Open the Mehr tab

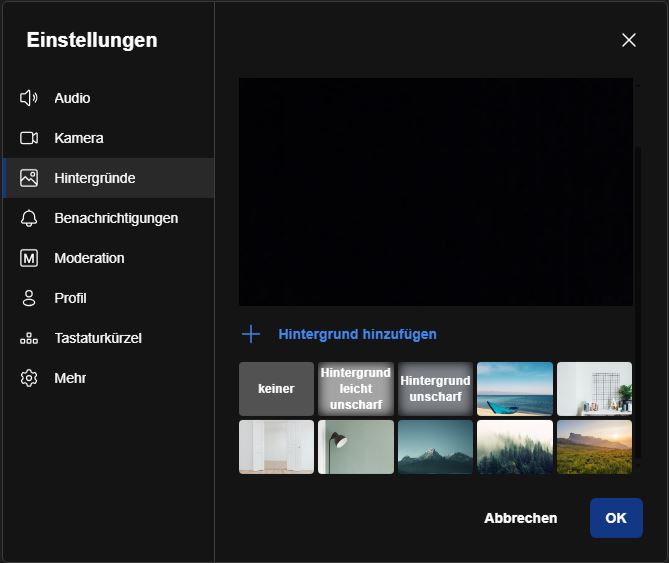click(108, 378)
